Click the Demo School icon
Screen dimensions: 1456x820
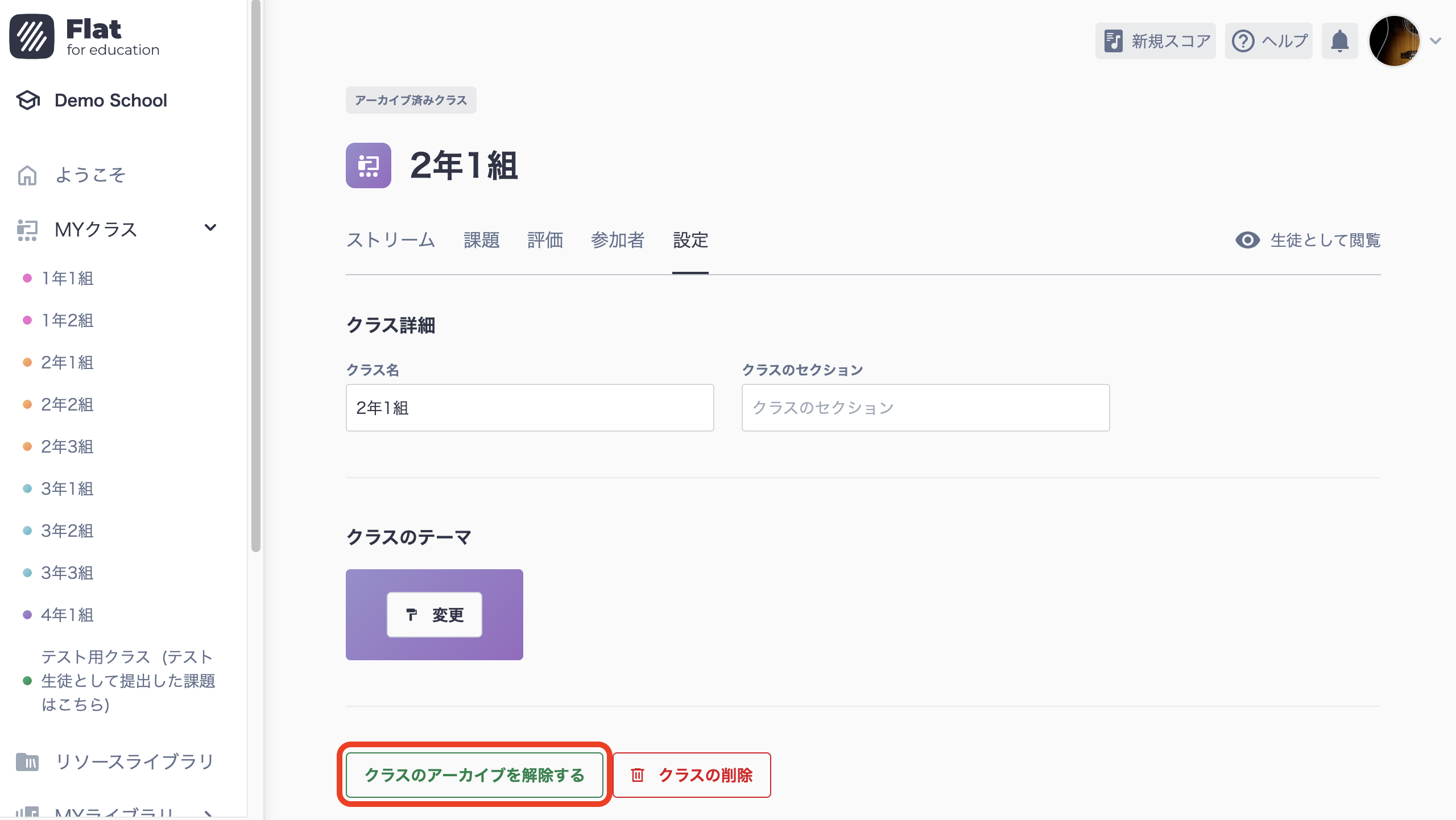(x=28, y=101)
